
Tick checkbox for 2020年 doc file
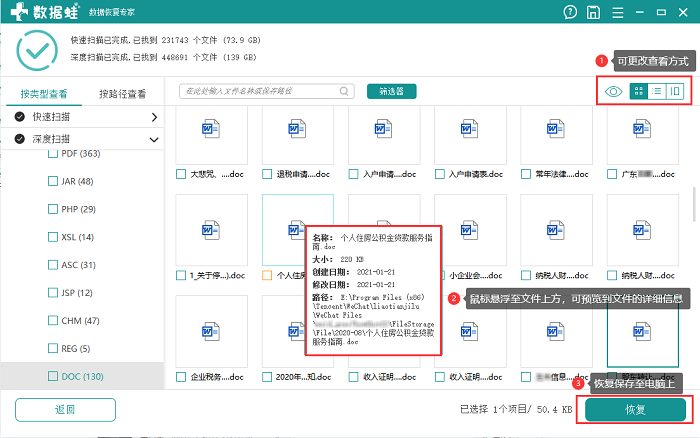(267, 377)
